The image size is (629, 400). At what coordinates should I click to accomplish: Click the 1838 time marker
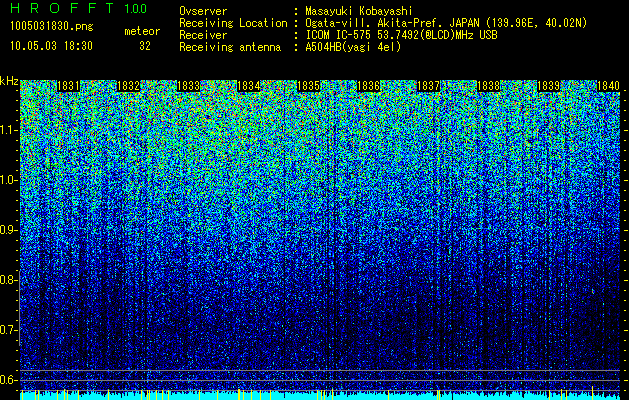point(489,86)
